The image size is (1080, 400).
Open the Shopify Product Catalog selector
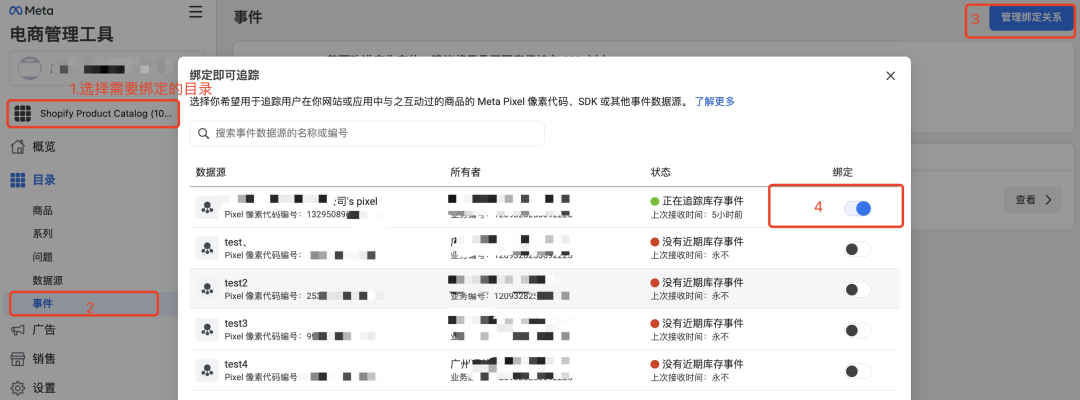coord(94,114)
